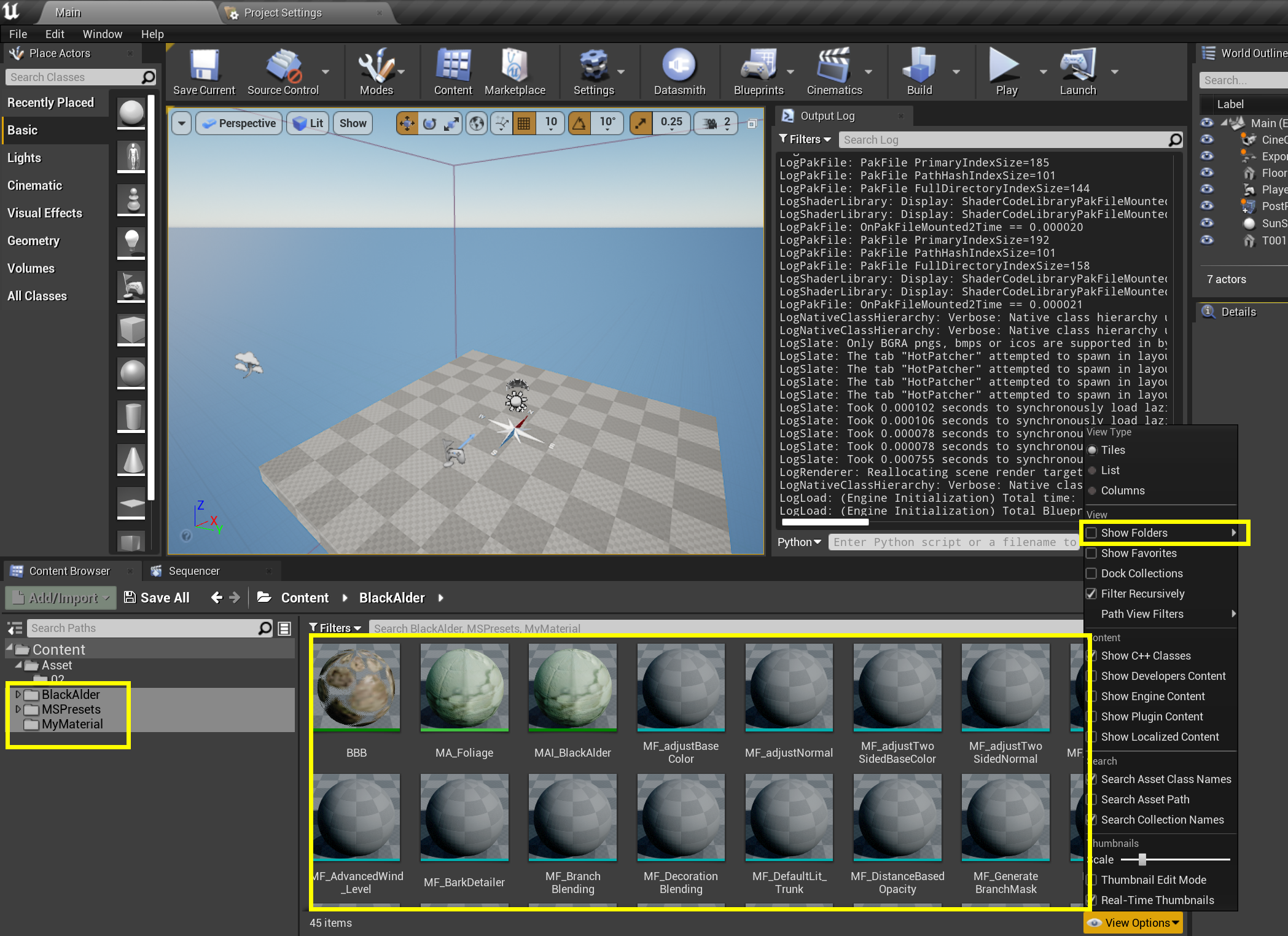The image size is (1288, 936).
Task: Open the Edit menu
Action: [x=55, y=34]
